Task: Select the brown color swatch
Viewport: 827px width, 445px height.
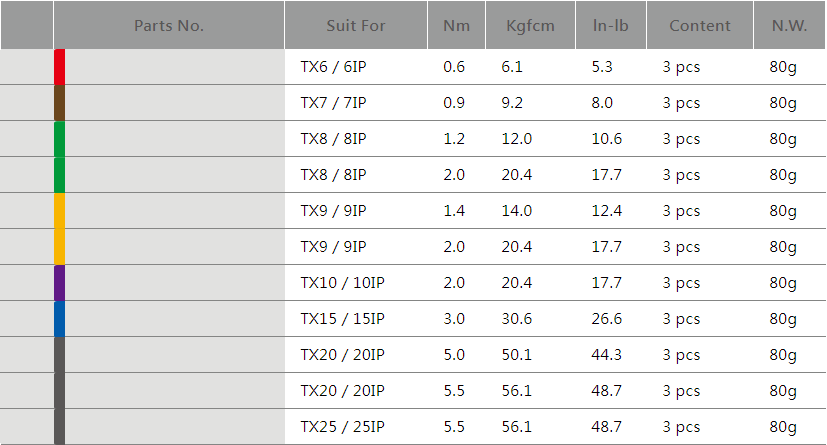Action: point(59,103)
